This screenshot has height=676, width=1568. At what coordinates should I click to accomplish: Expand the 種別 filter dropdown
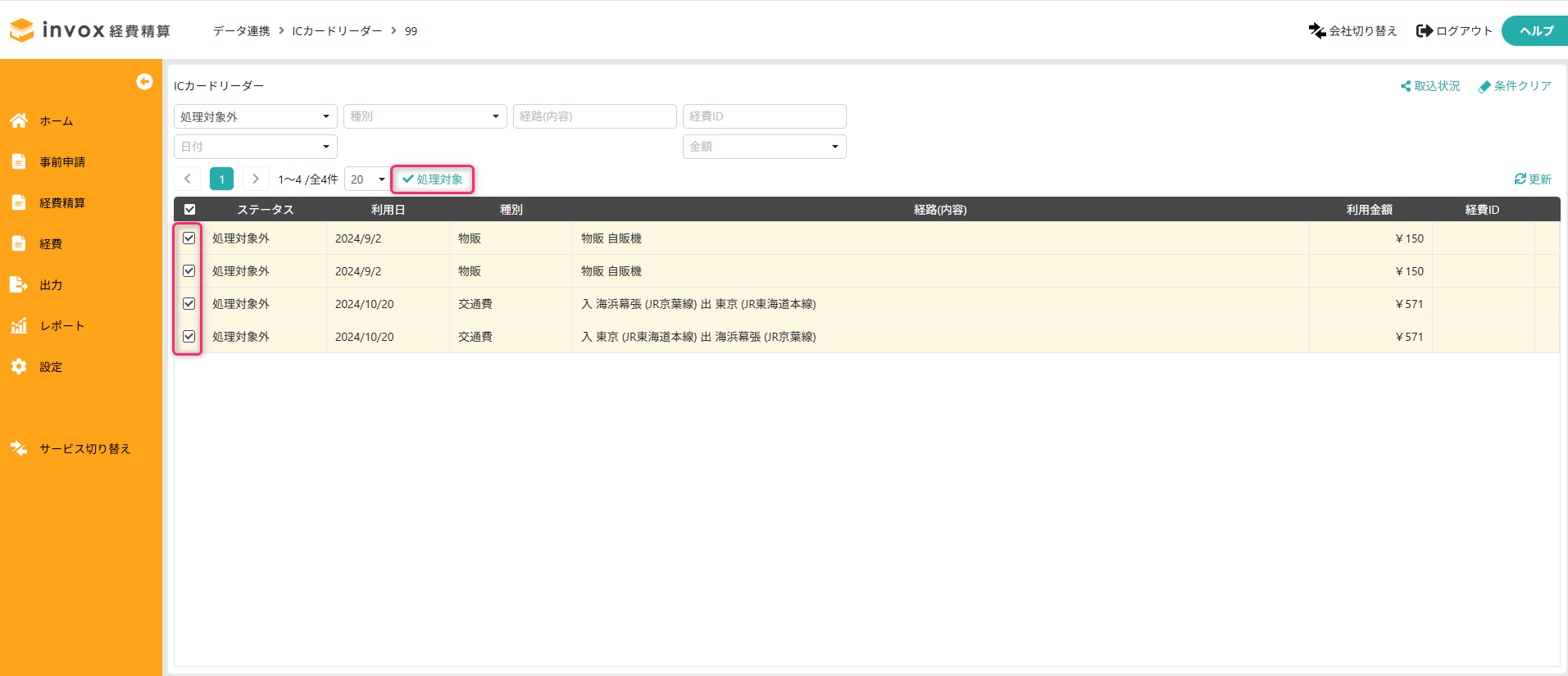[x=425, y=116]
